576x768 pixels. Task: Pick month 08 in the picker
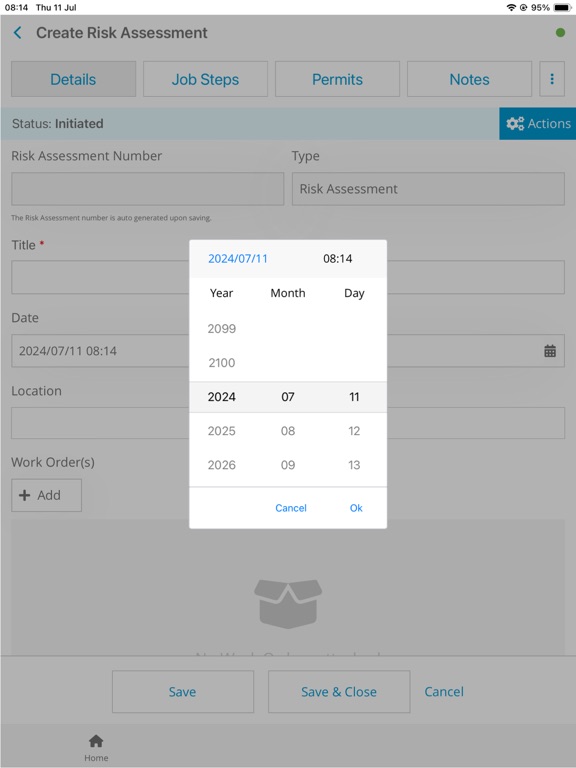click(288, 431)
